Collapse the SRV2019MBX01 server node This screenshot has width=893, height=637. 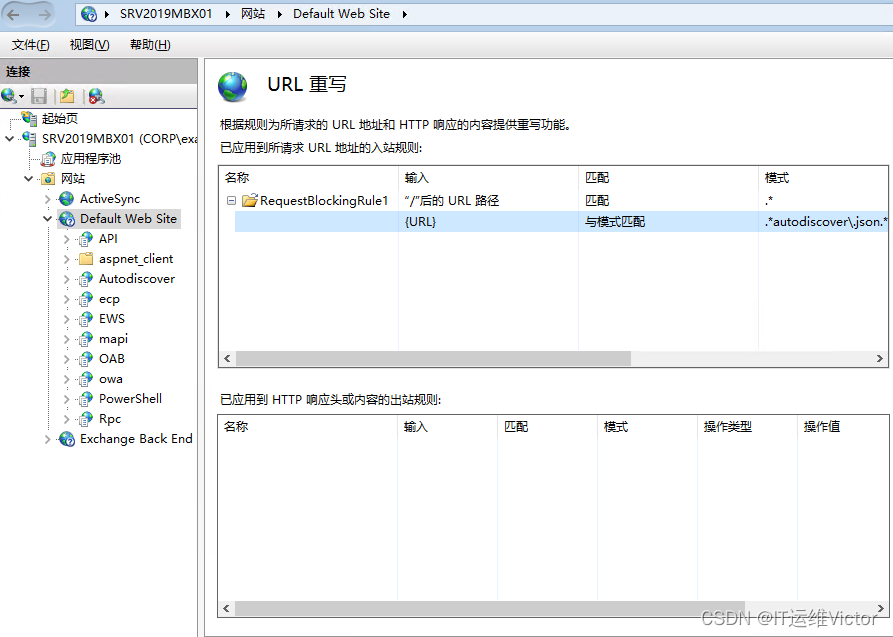[10, 138]
